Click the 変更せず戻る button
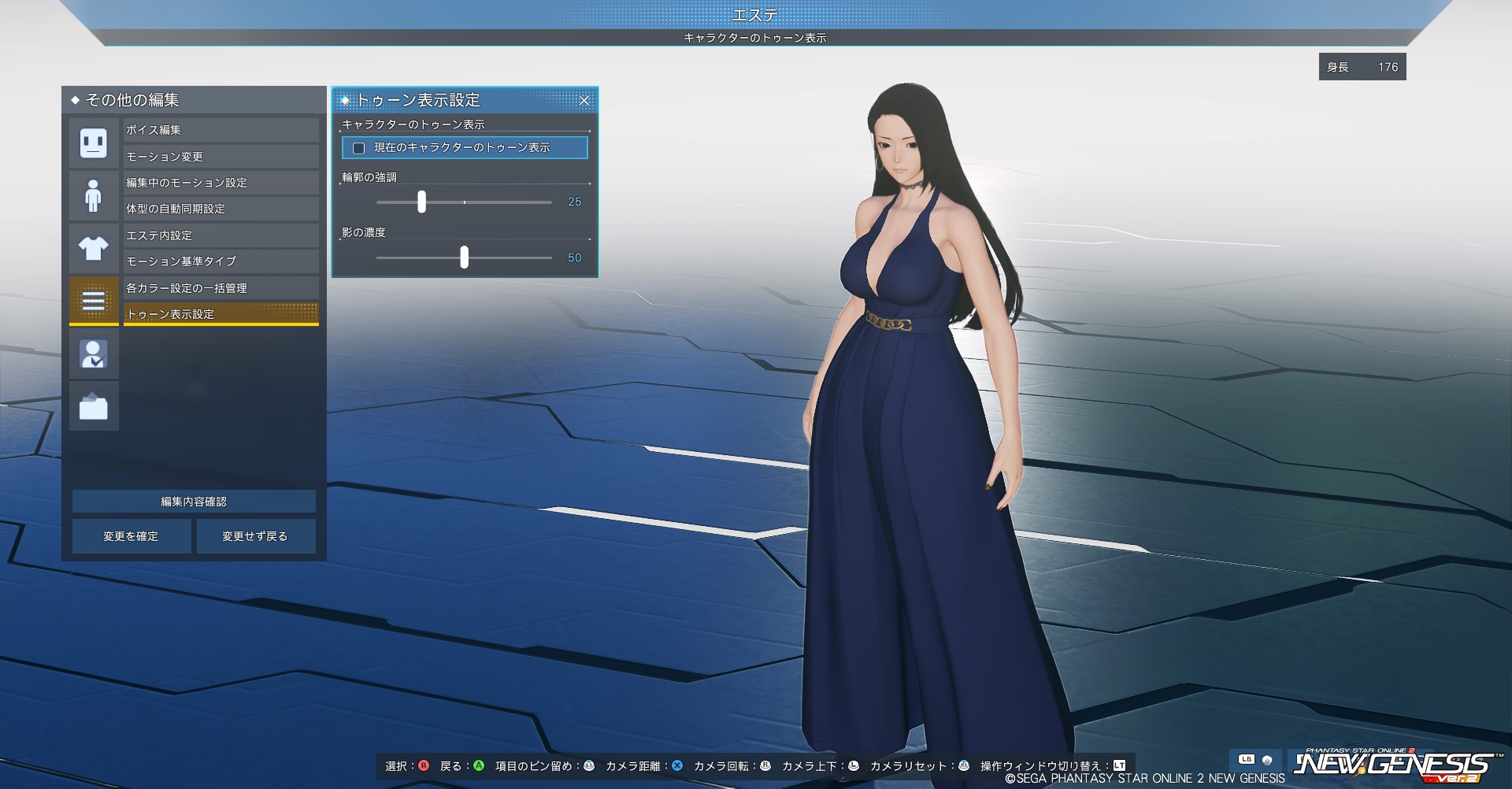This screenshot has height=789, width=1512. (255, 536)
